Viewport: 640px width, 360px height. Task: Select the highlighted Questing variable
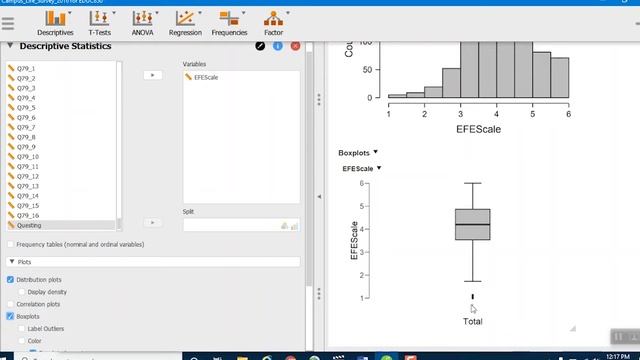[x=61, y=225]
